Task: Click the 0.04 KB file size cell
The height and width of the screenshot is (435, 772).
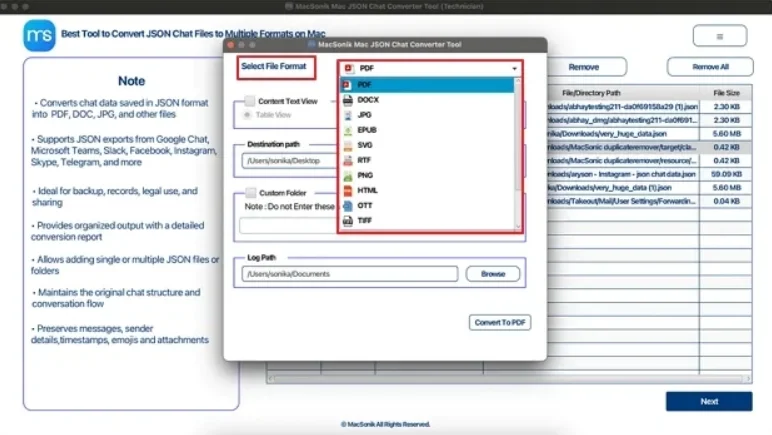Action: pyautogui.click(x=726, y=201)
